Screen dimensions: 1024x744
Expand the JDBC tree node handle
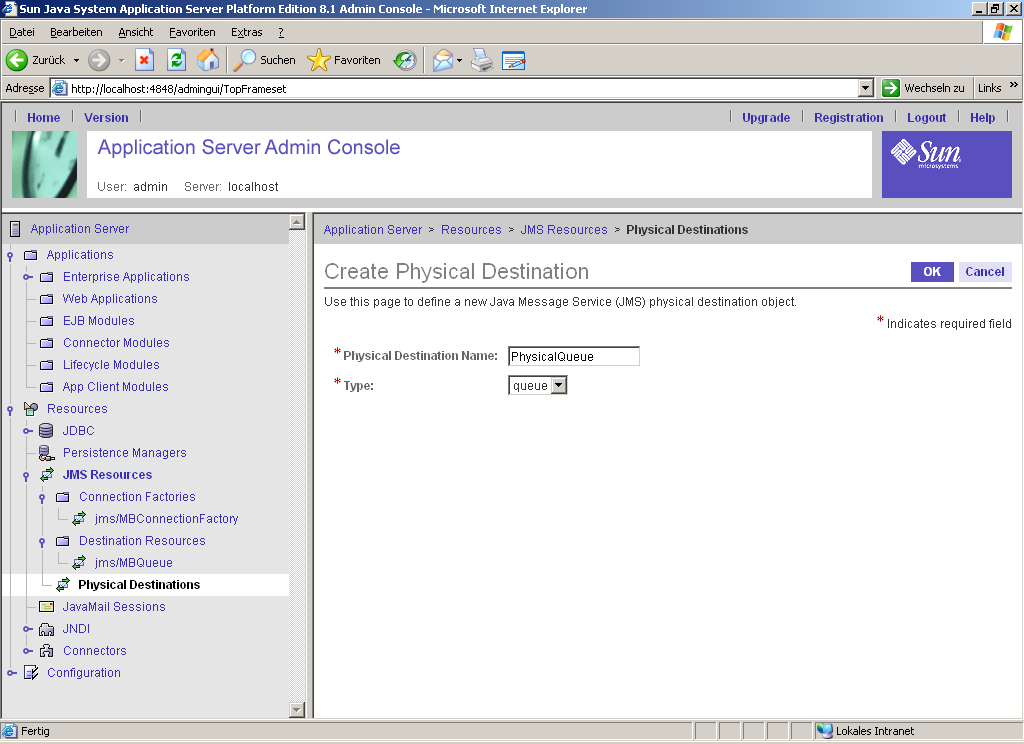tap(27, 431)
